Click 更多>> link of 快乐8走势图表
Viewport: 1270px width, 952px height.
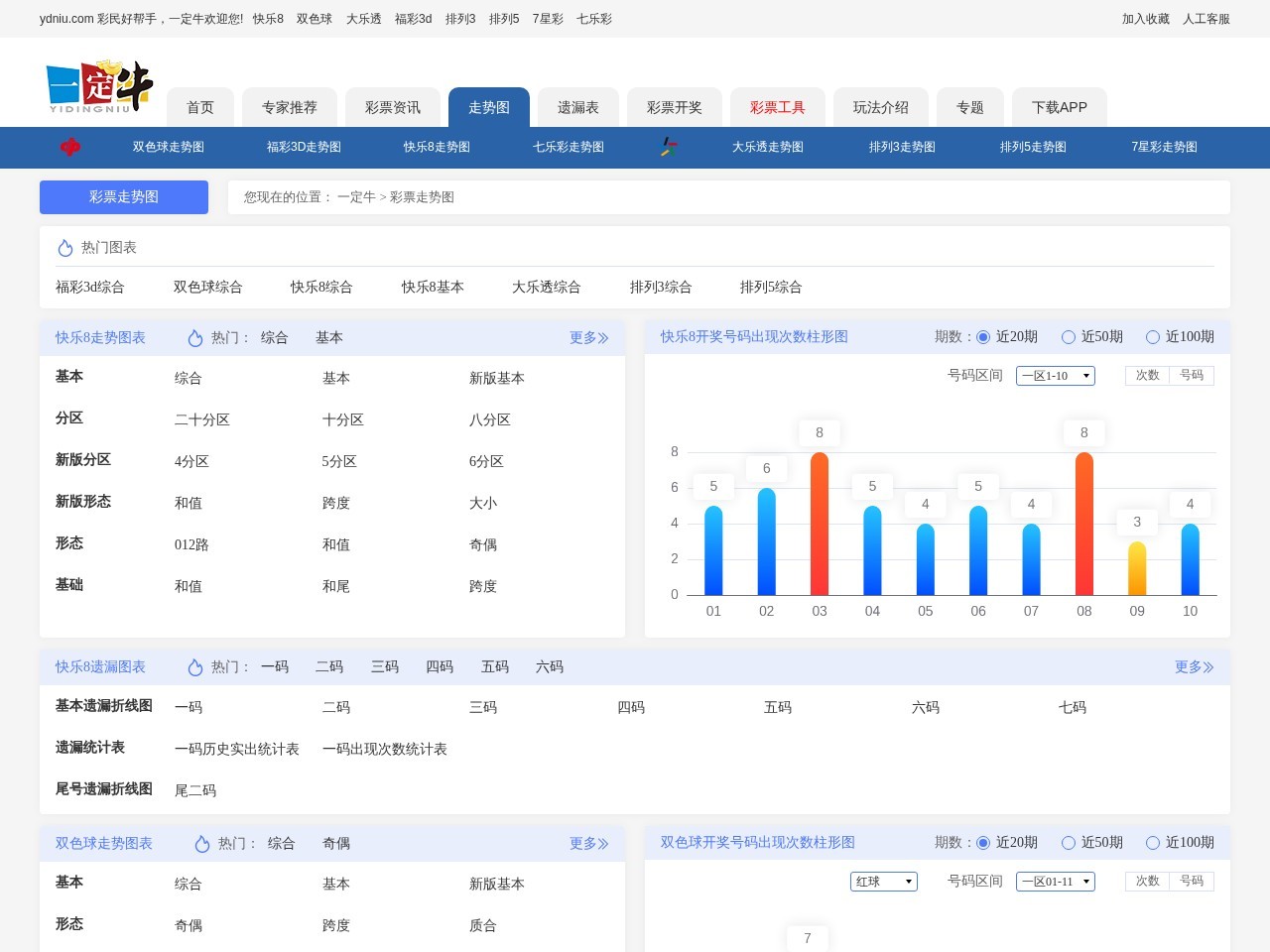pyautogui.click(x=589, y=338)
